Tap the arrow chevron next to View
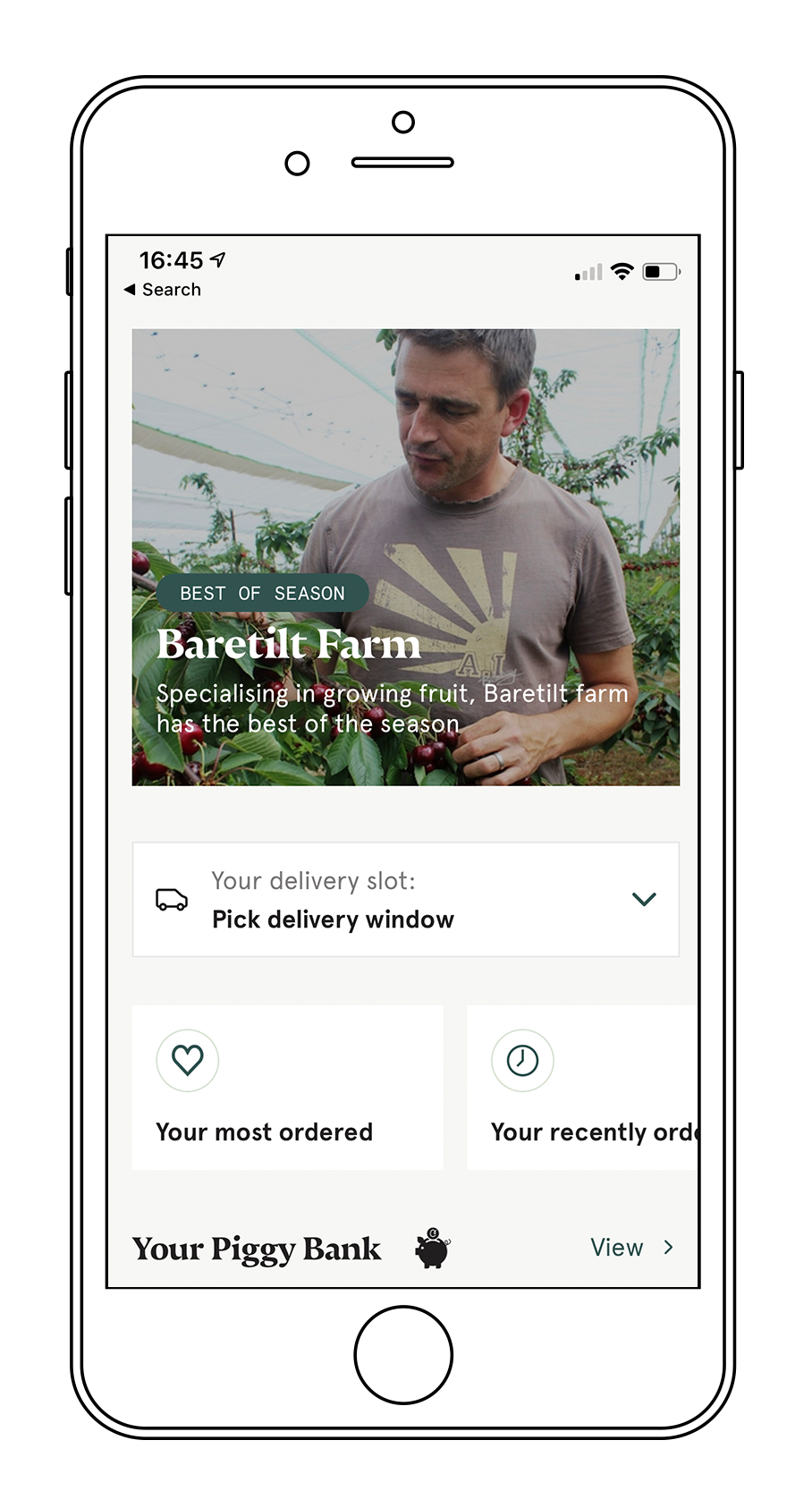The width and height of the screenshot is (812, 1491). tap(668, 1248)
